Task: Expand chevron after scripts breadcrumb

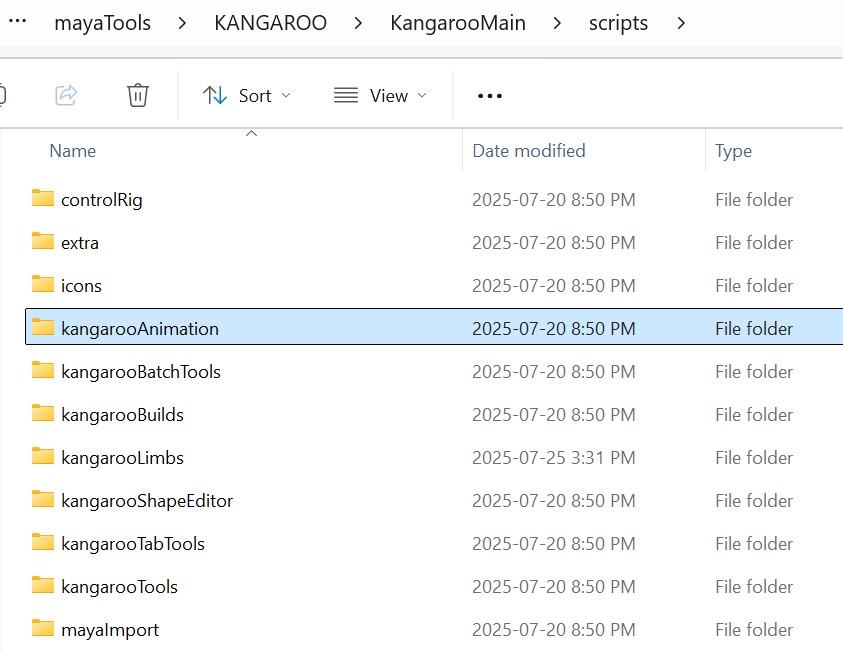Action: click(681, 23)
